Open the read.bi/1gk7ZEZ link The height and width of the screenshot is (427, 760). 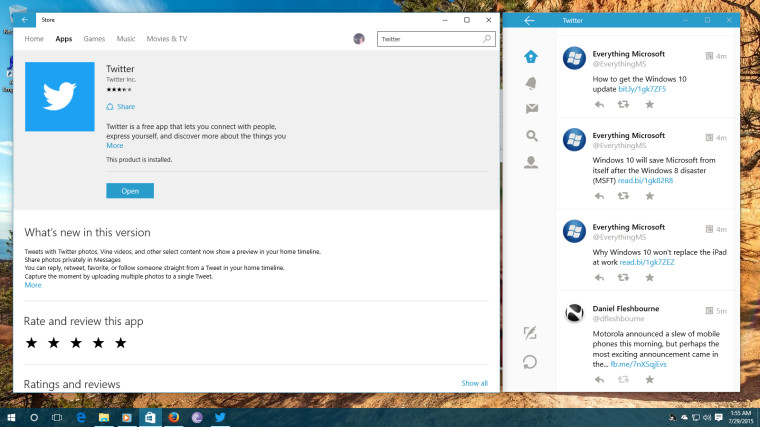[x=647, y=262]
